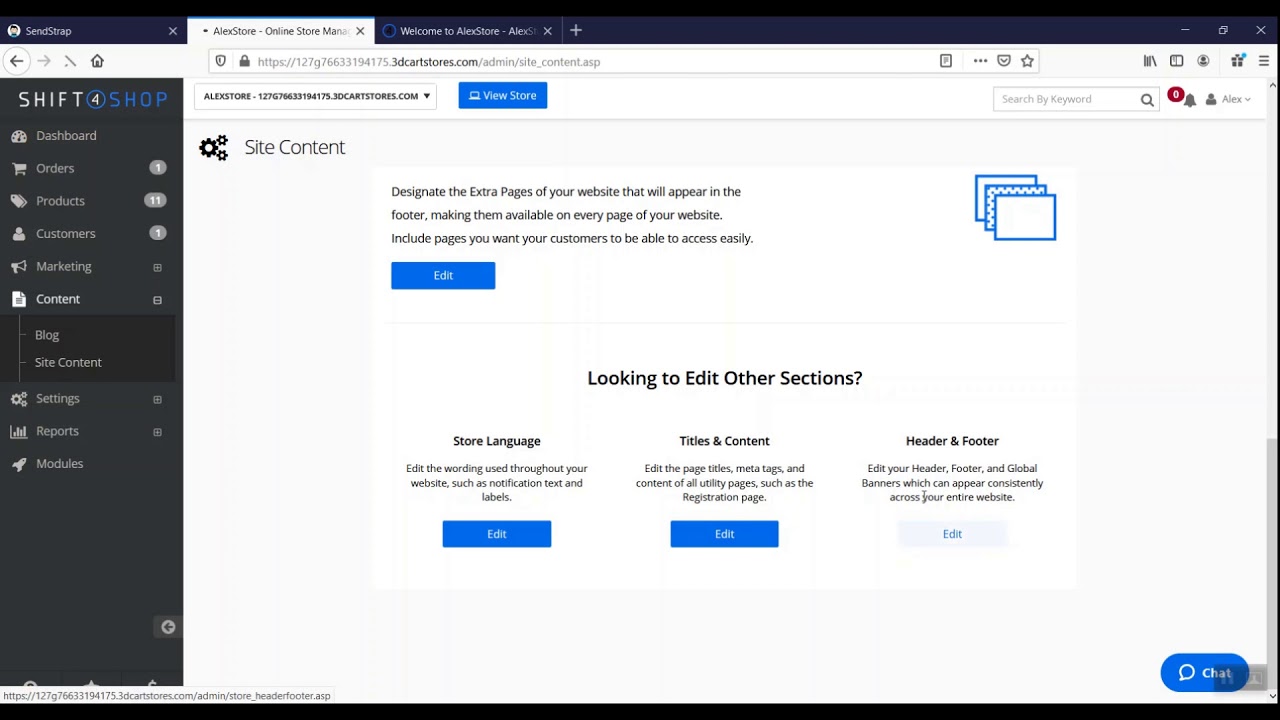Click Edit under Header & Footer
The width and height of the screenshot is (1280, 720).
(952, 534)
